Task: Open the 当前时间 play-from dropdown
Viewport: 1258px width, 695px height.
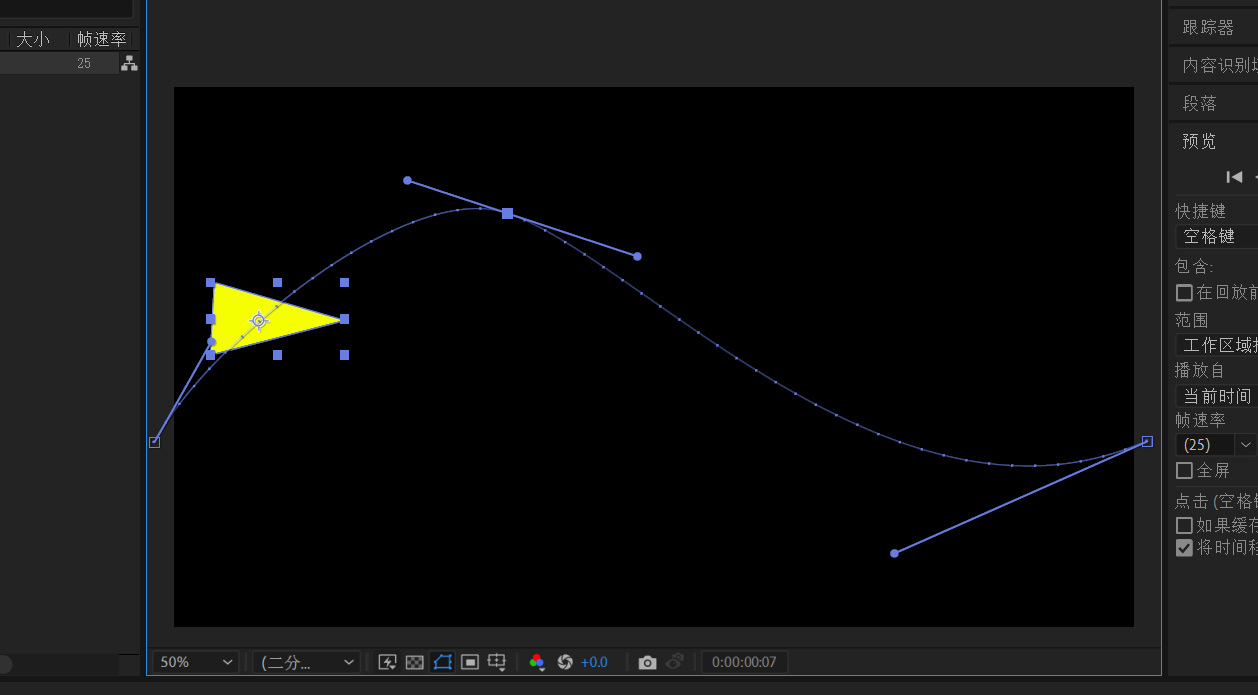Action: 1216,396
